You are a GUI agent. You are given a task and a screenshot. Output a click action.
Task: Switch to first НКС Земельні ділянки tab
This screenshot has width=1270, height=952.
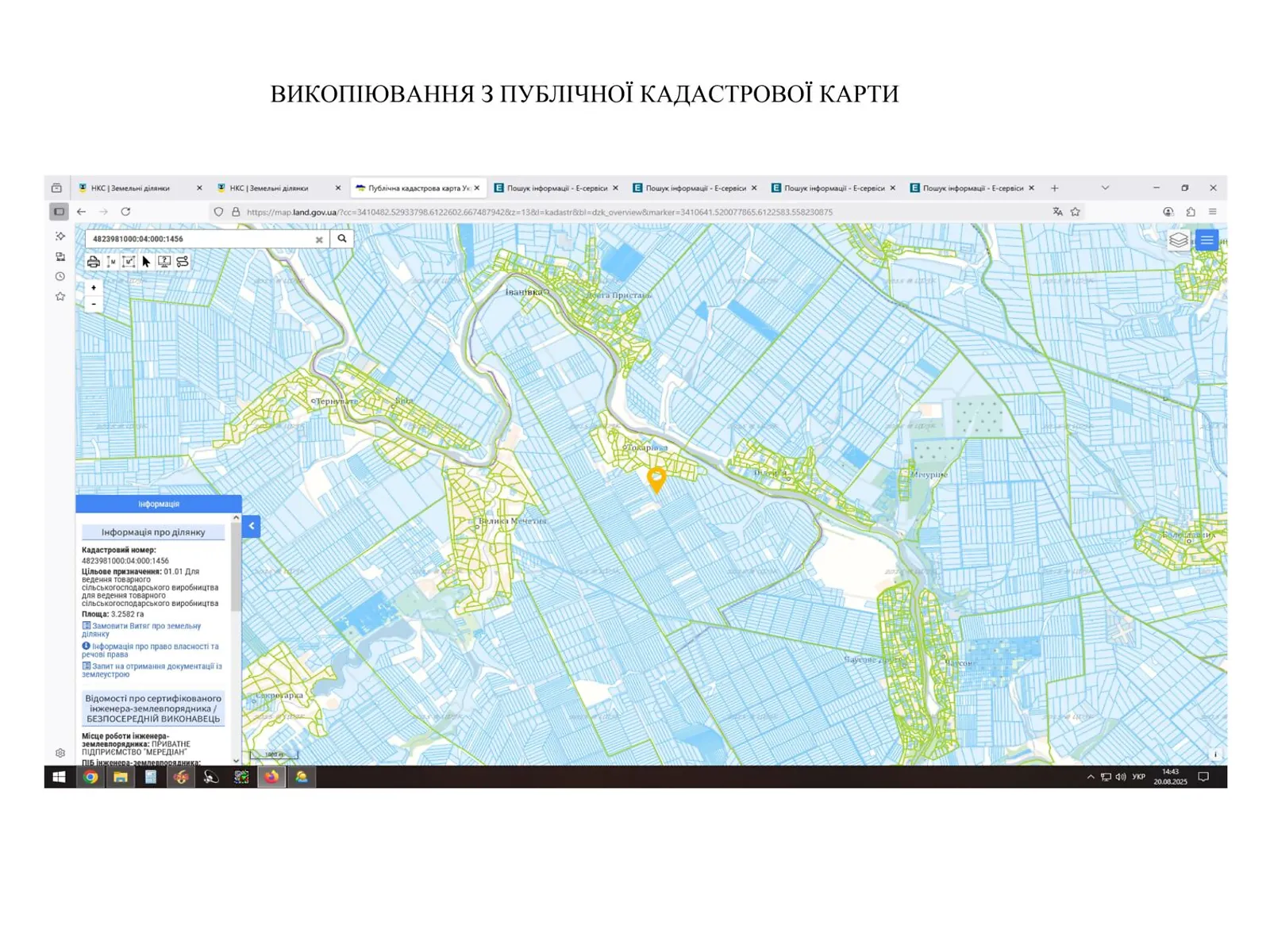point(131,188)
